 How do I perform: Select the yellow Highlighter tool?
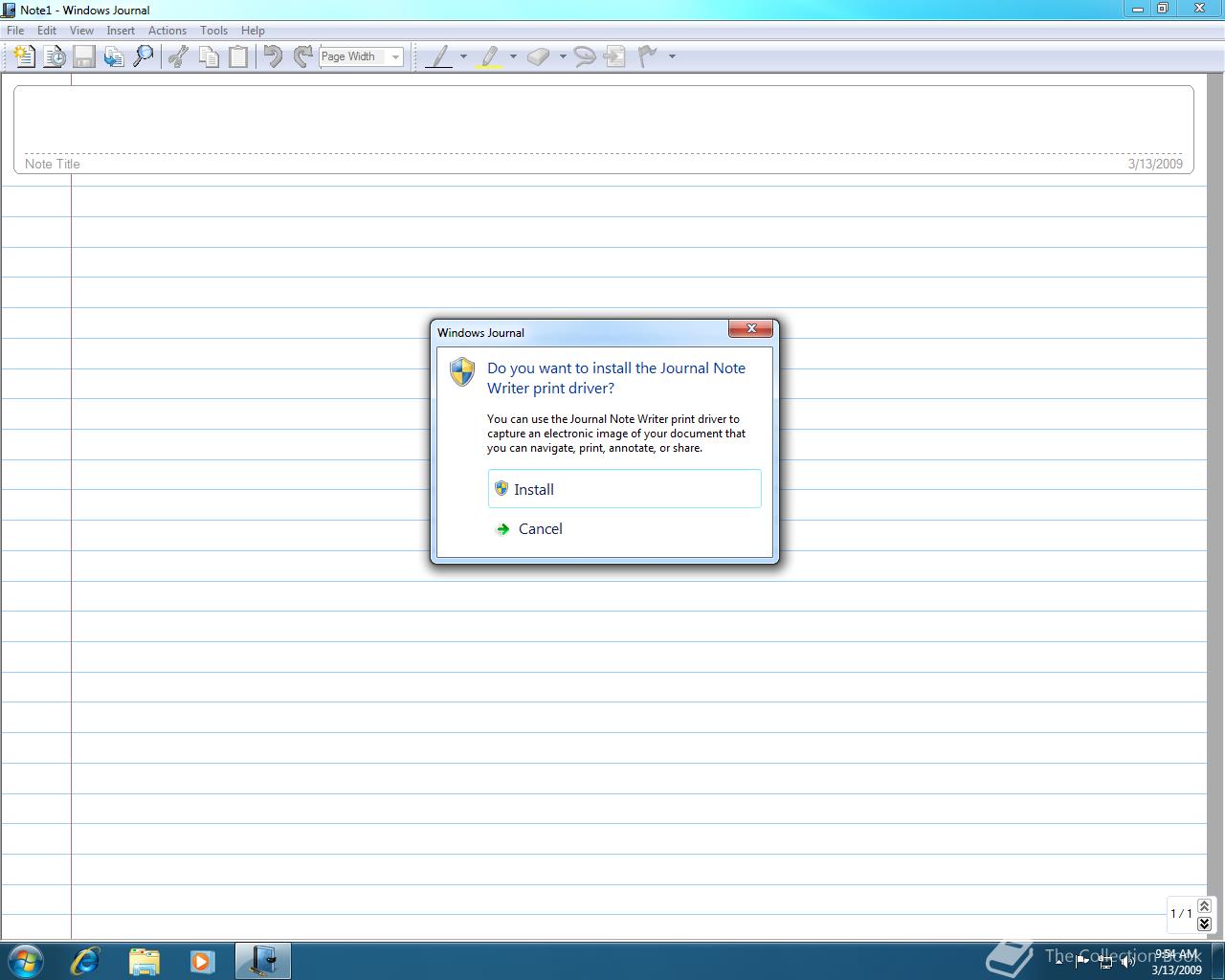pyautogui.click(x=489, y=56)
